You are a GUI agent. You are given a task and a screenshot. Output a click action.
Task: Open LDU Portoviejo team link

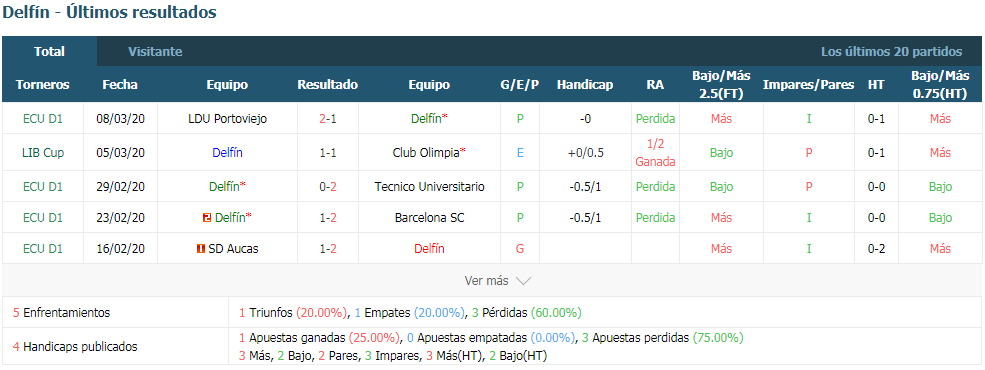click(x=227, y=119)
